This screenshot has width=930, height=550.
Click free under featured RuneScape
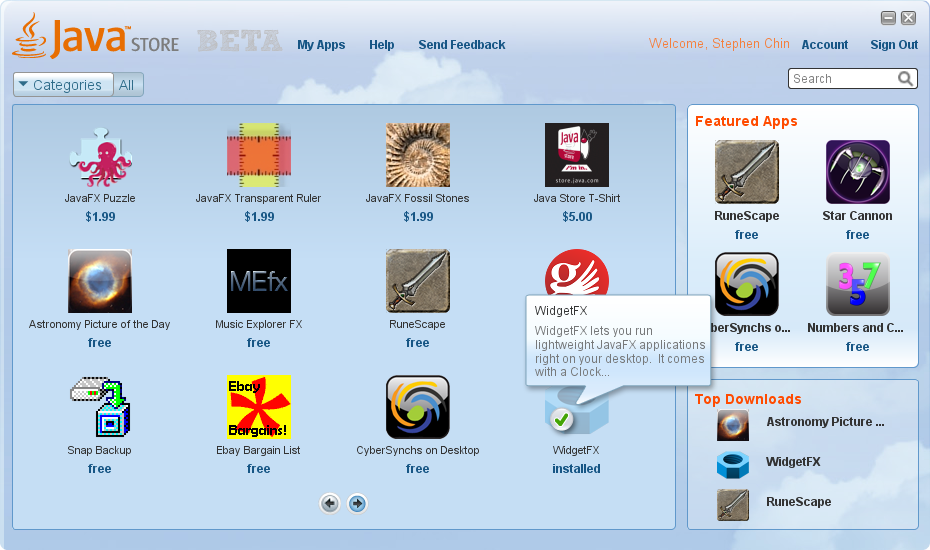747,234
